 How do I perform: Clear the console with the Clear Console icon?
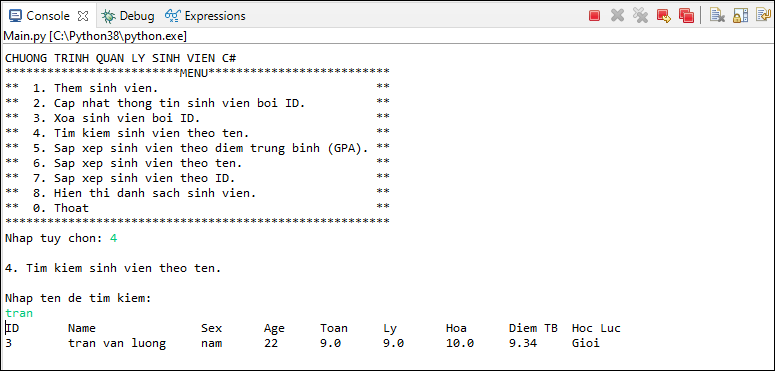pyautogui.click(x=717, y=16)
